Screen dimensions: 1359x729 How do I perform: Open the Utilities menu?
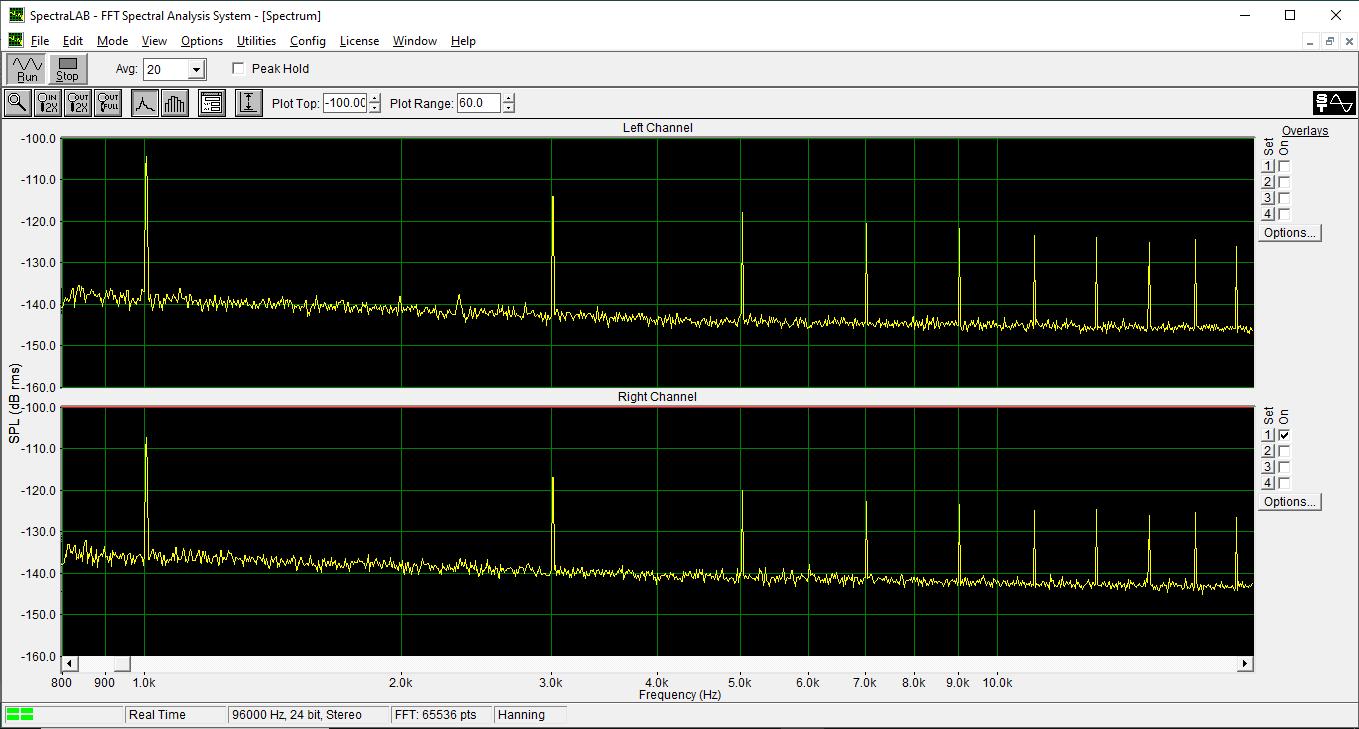tap(256, 41)
